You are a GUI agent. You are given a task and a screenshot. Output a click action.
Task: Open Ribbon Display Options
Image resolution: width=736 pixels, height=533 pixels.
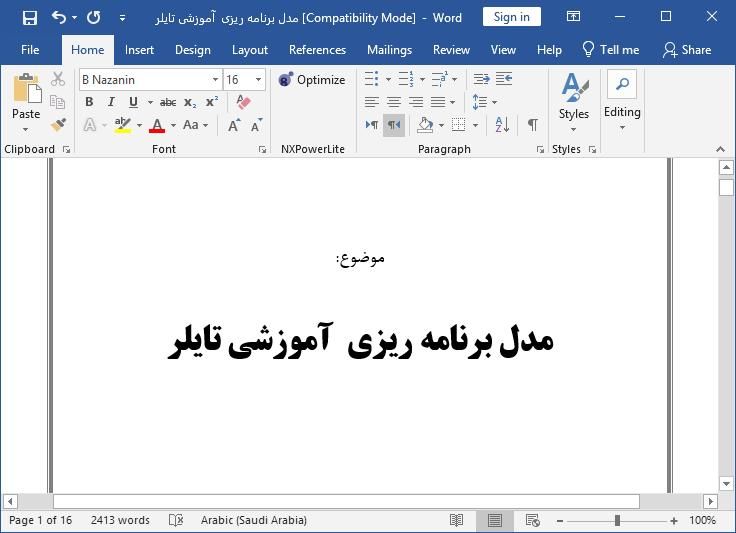coord(573,17)
